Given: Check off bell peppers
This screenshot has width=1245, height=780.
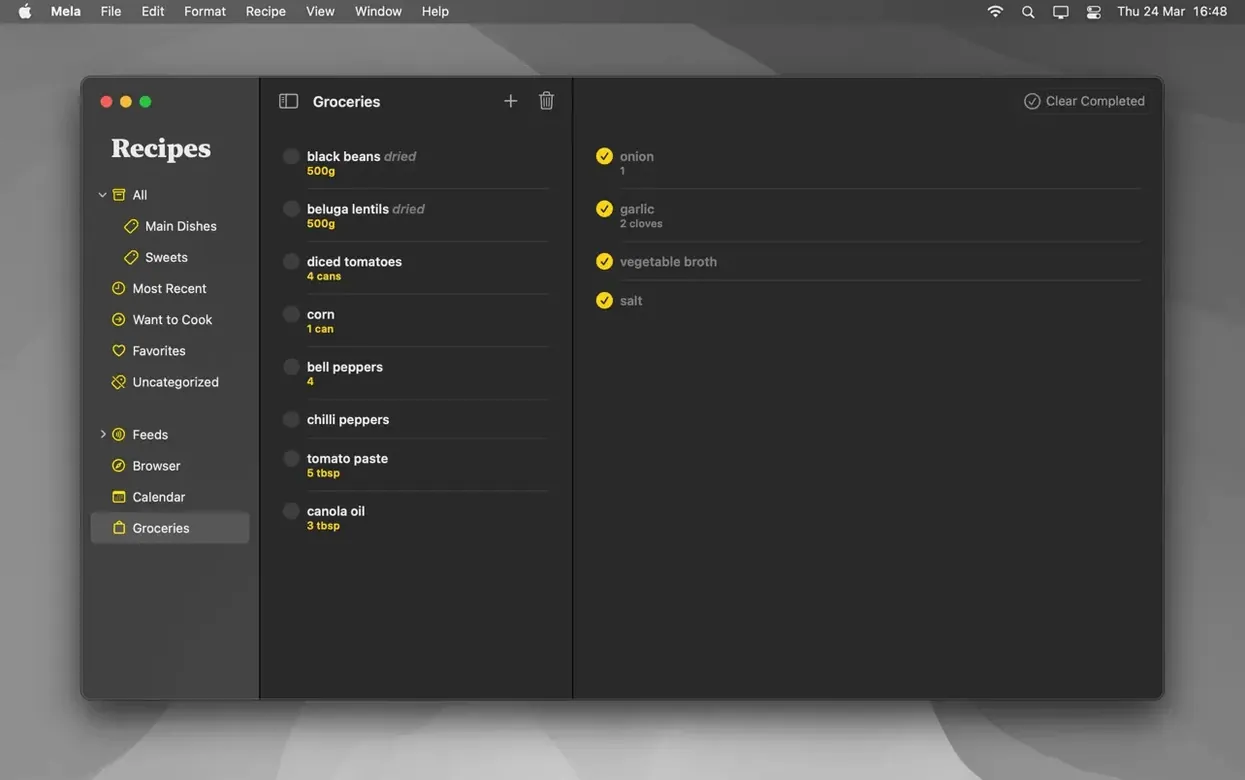Looking at the screenshot, I should coord(291,367).
